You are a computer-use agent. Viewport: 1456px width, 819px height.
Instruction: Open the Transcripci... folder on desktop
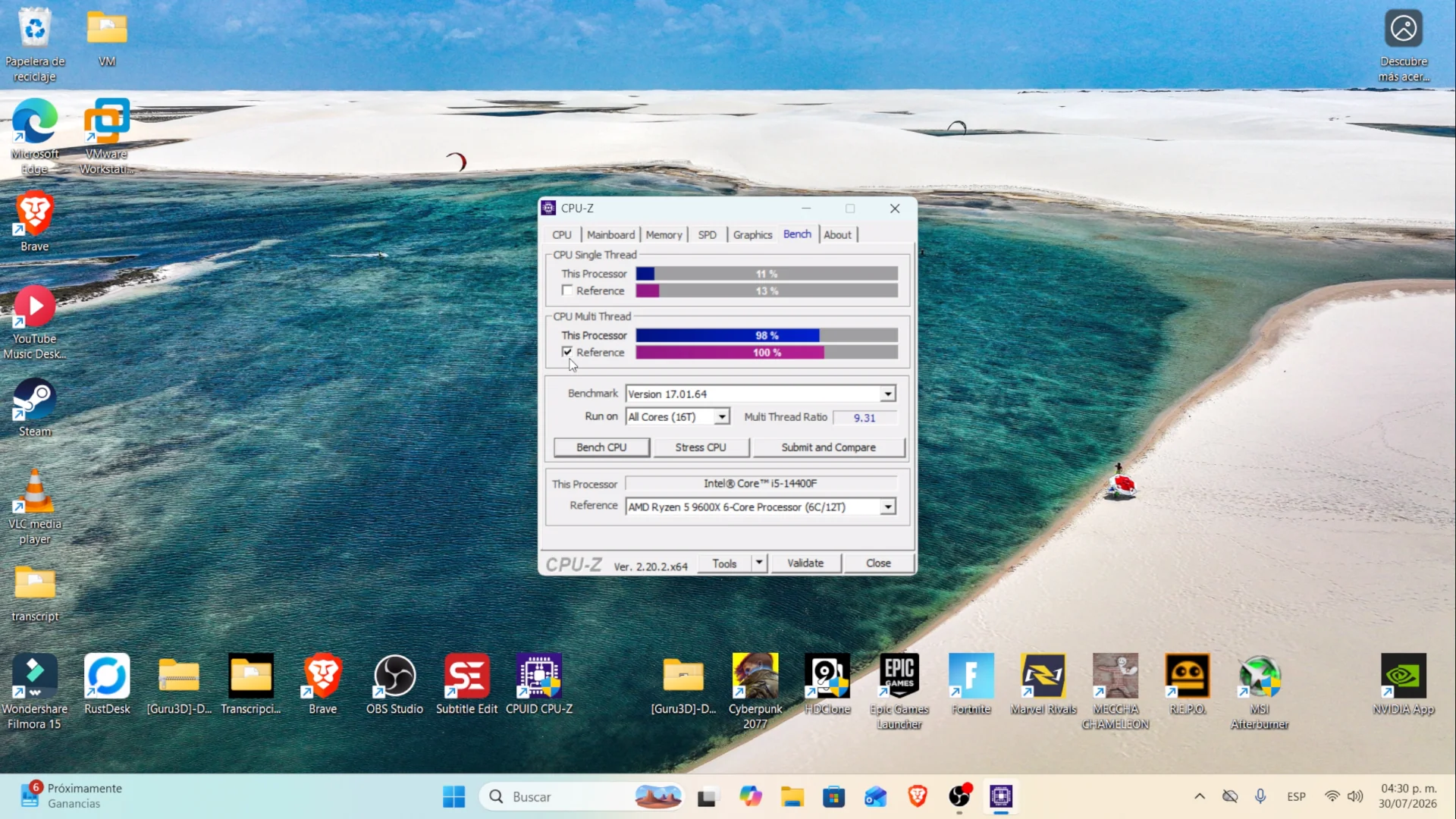point(251,684)
